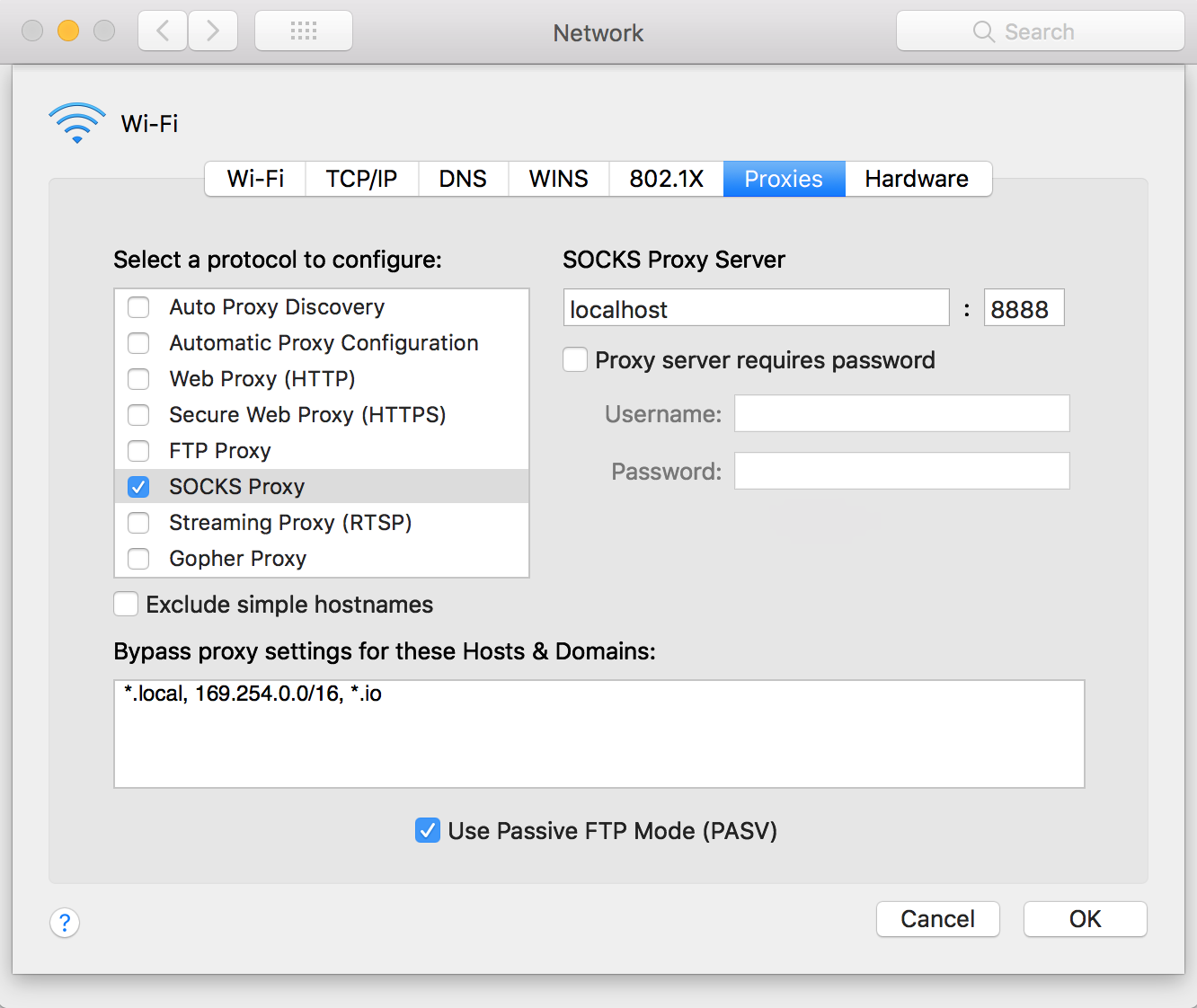This screenshot has height=1008, width=1197.
Task: Open the help question mark button
Action: point(64,923)
